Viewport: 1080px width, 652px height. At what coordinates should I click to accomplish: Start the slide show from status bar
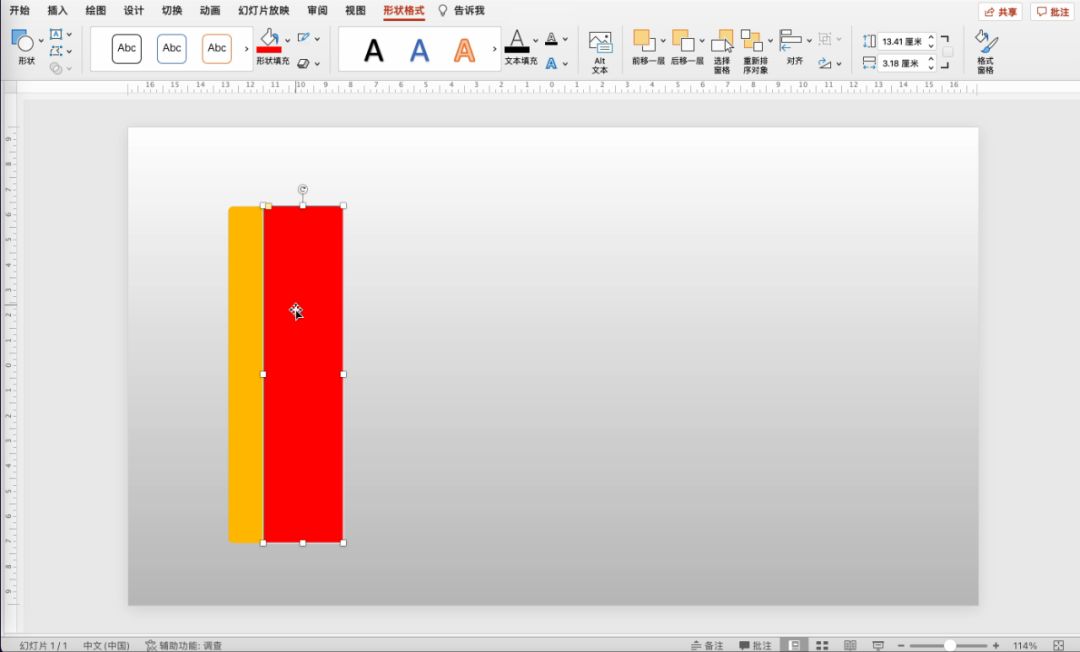click(878, 645)
